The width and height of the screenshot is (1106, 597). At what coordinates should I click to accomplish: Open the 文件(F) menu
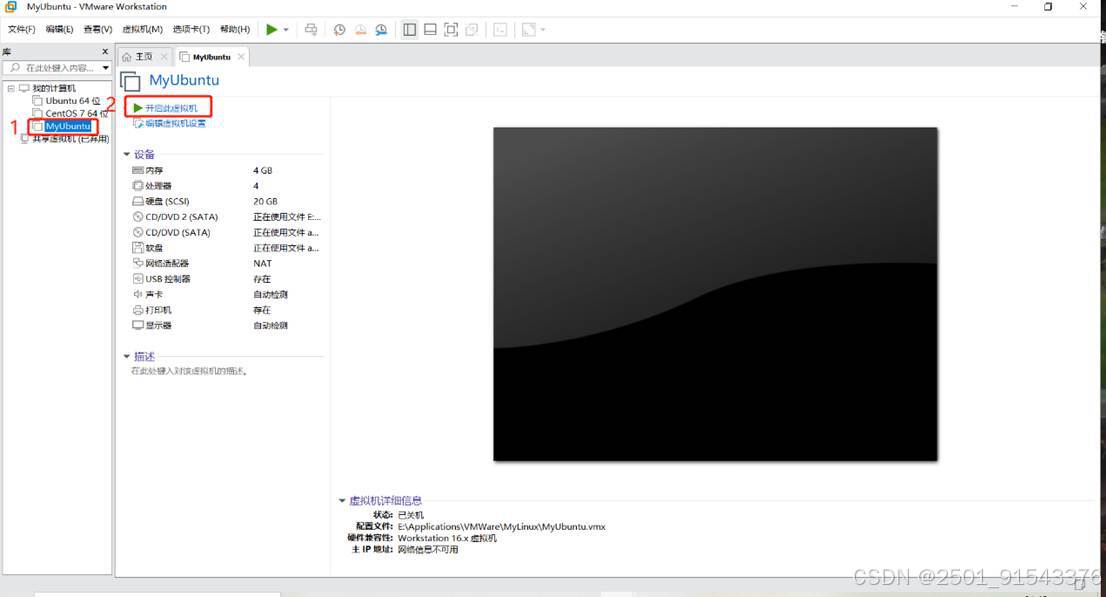[21, 30]
